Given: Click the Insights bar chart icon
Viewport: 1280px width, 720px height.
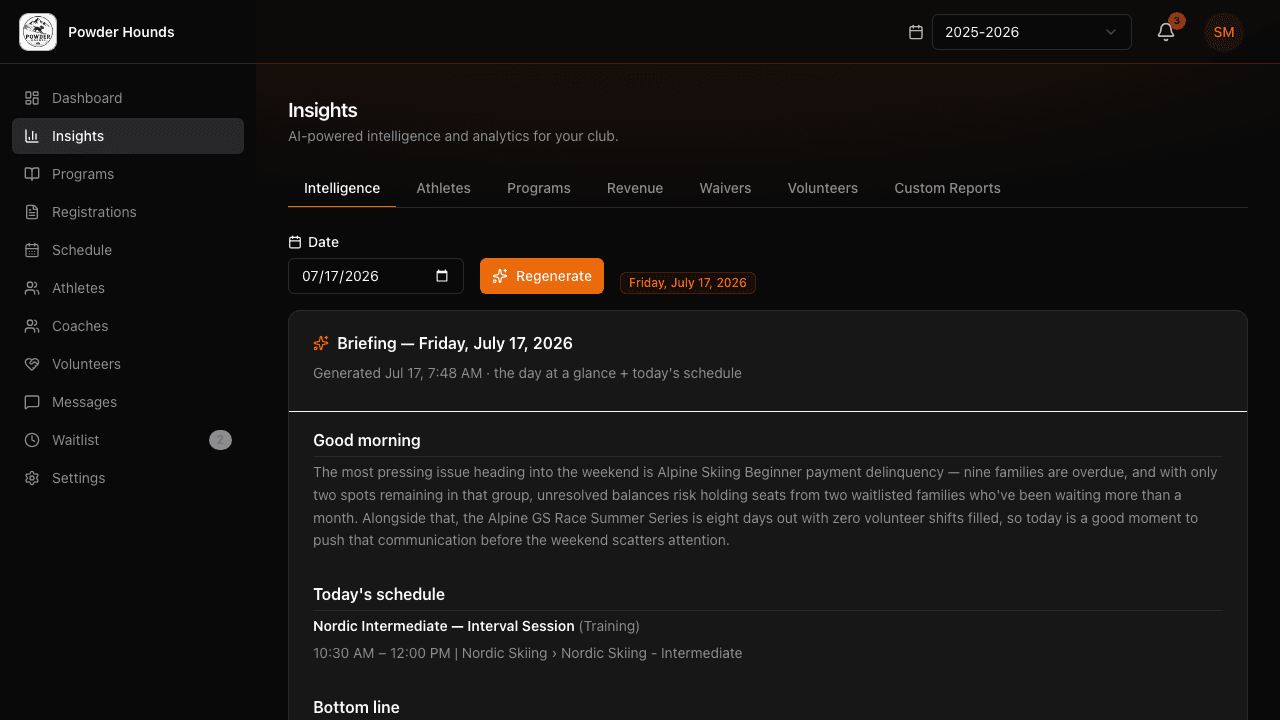Looking at the screenshot, I should [x=32, y=136].
